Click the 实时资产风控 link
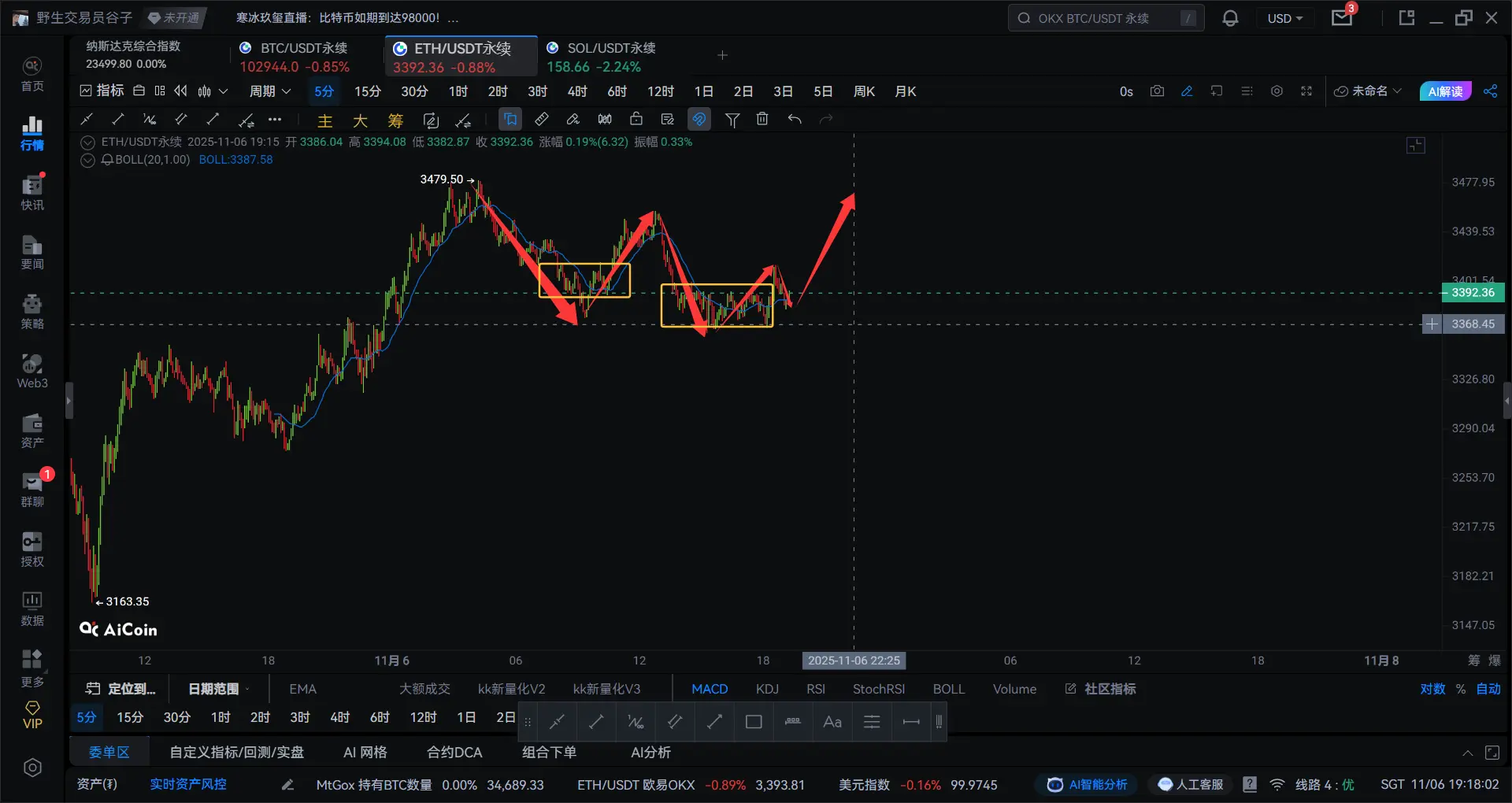 pos(188,784)
